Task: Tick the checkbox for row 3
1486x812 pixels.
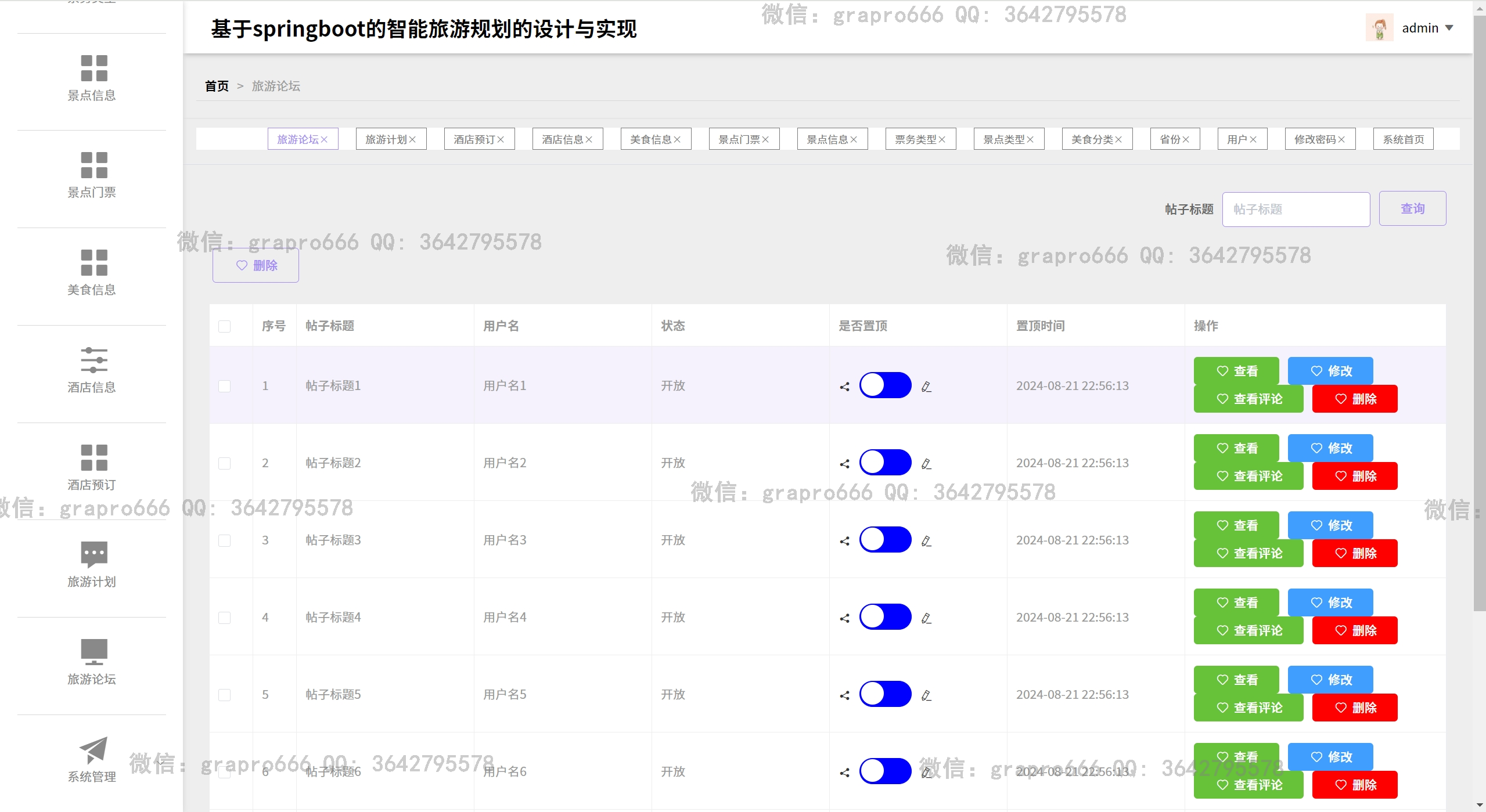Action: pyautogui.click(x=225, y=540)
